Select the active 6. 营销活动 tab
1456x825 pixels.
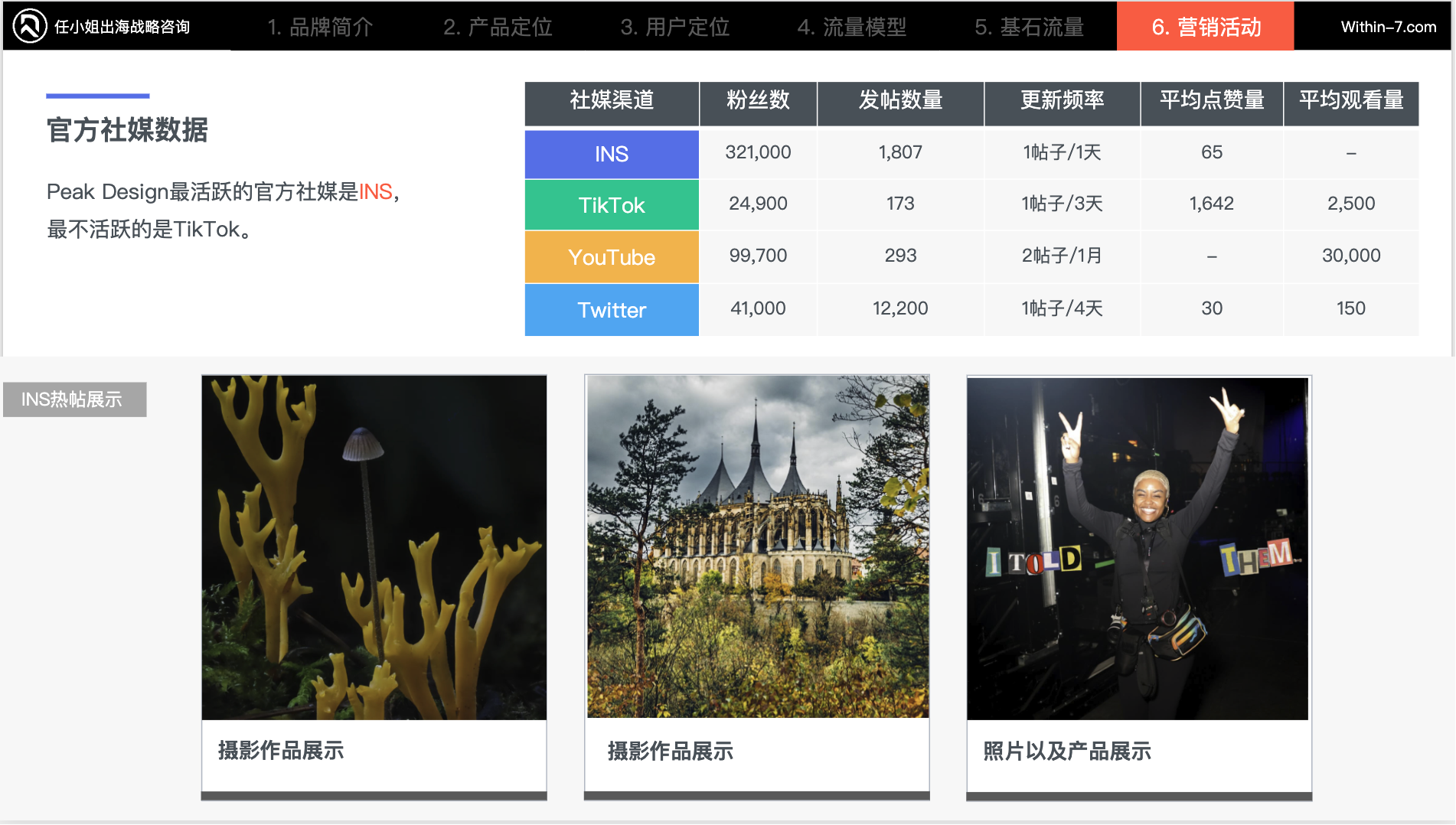[1205, 26]
